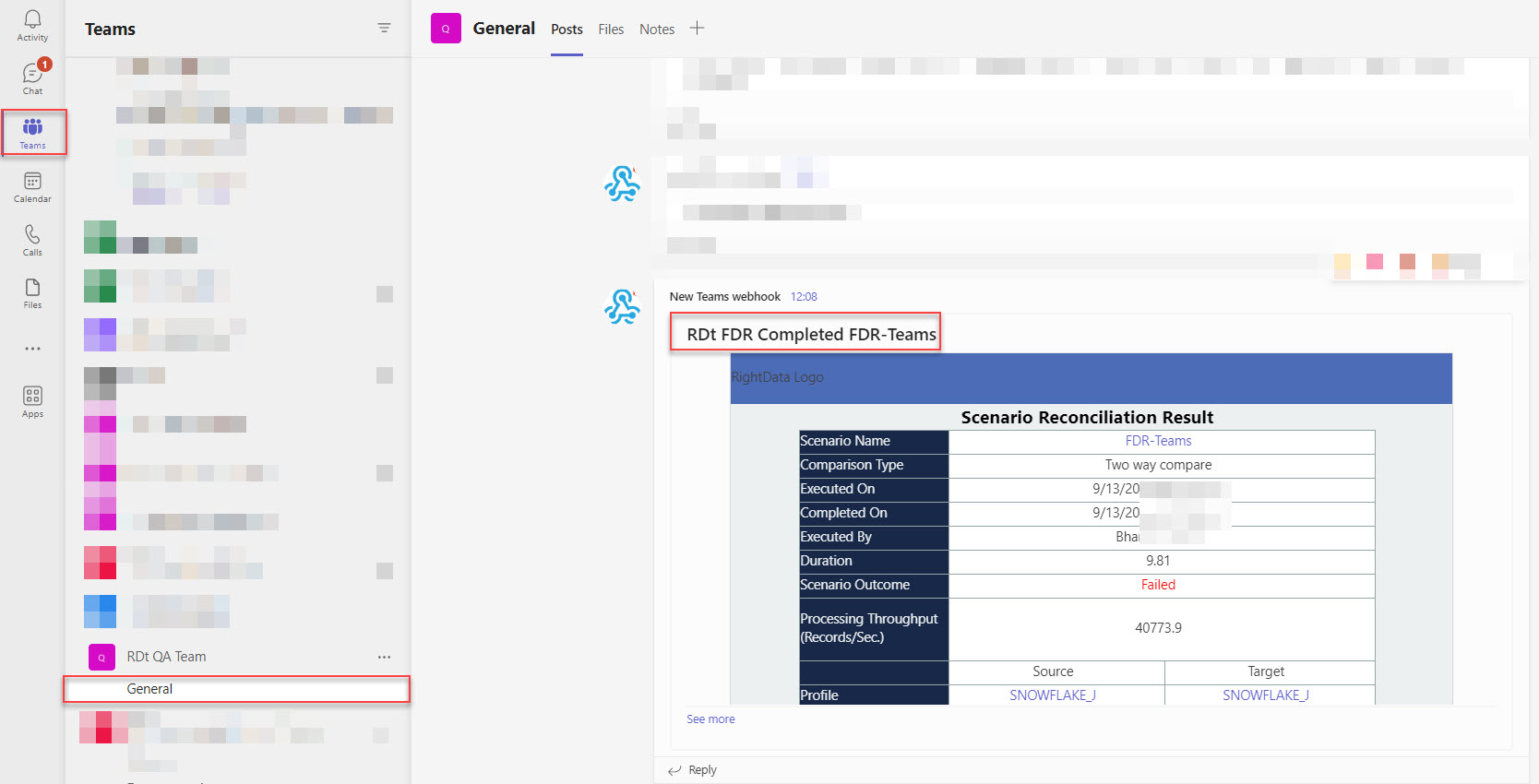The height and width of the screenshot is (784, 1539).
Task: Select the Teams sidebar icon
Action: 32,133
